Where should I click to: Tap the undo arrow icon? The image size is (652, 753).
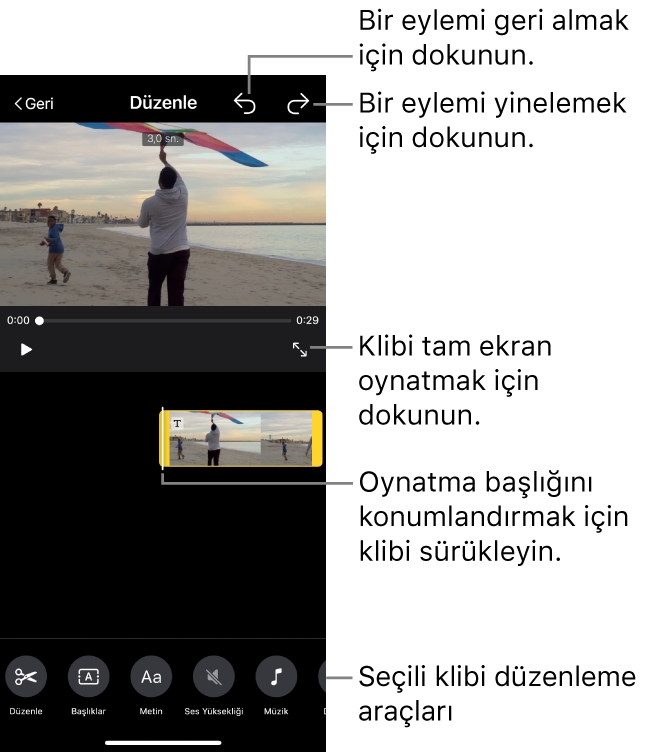(245, 103)
